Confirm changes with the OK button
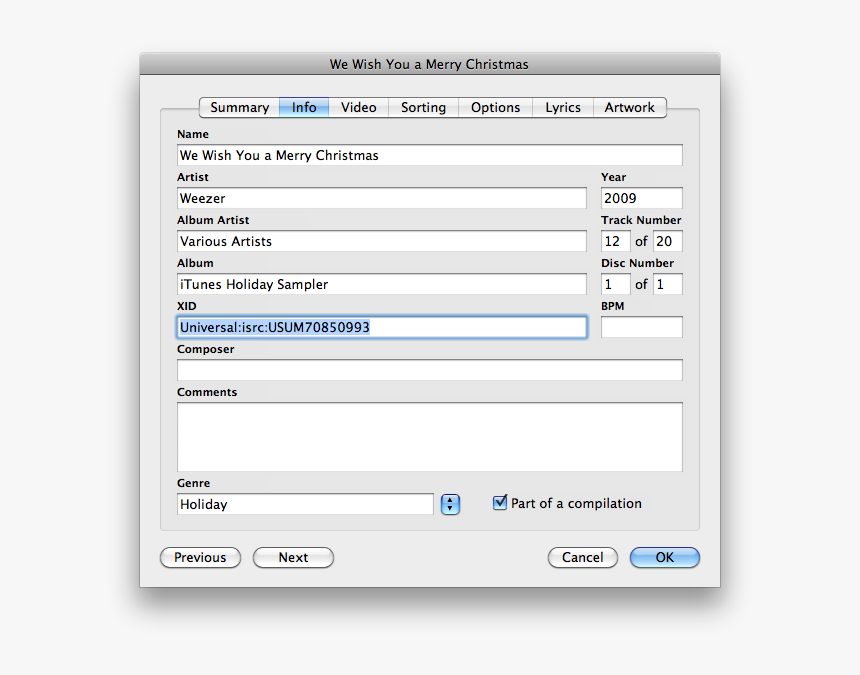The height and width of the screenshot is (675, 860). [x=664, y=557]
